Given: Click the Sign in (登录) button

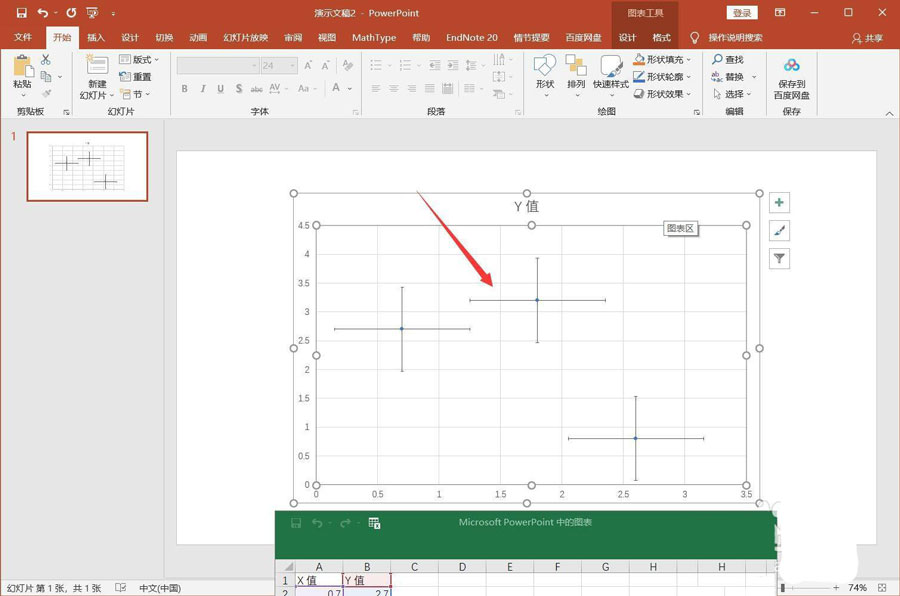Looking at the screenshot, I should coord(741,13).
